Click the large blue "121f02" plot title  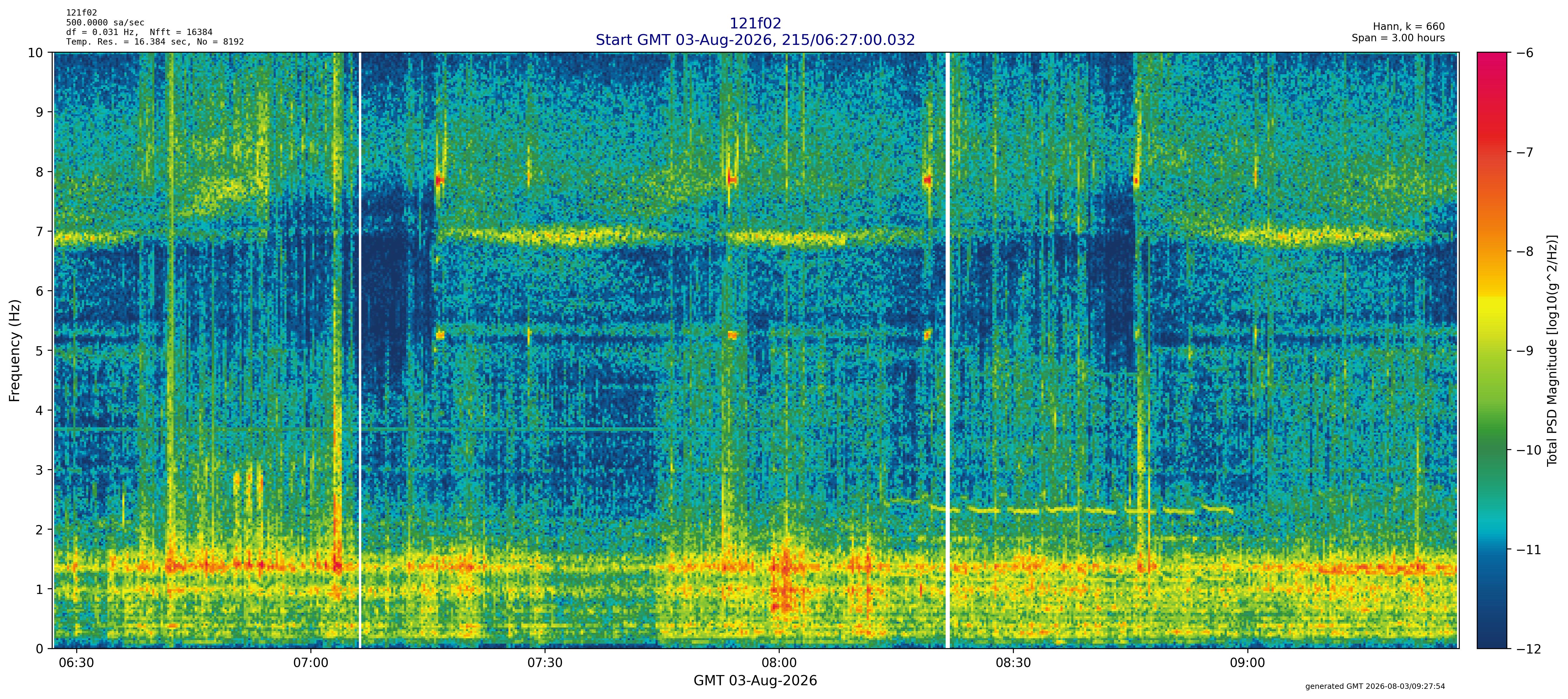point(755,23)
